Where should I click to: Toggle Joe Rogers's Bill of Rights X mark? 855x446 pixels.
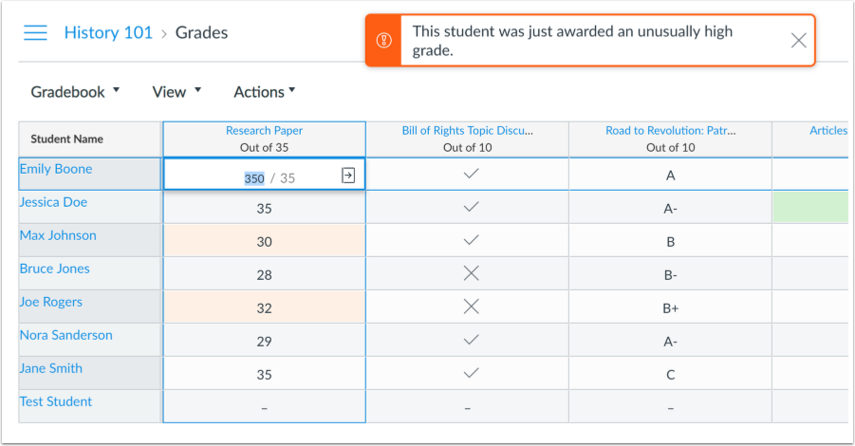[x=471, y=306]
